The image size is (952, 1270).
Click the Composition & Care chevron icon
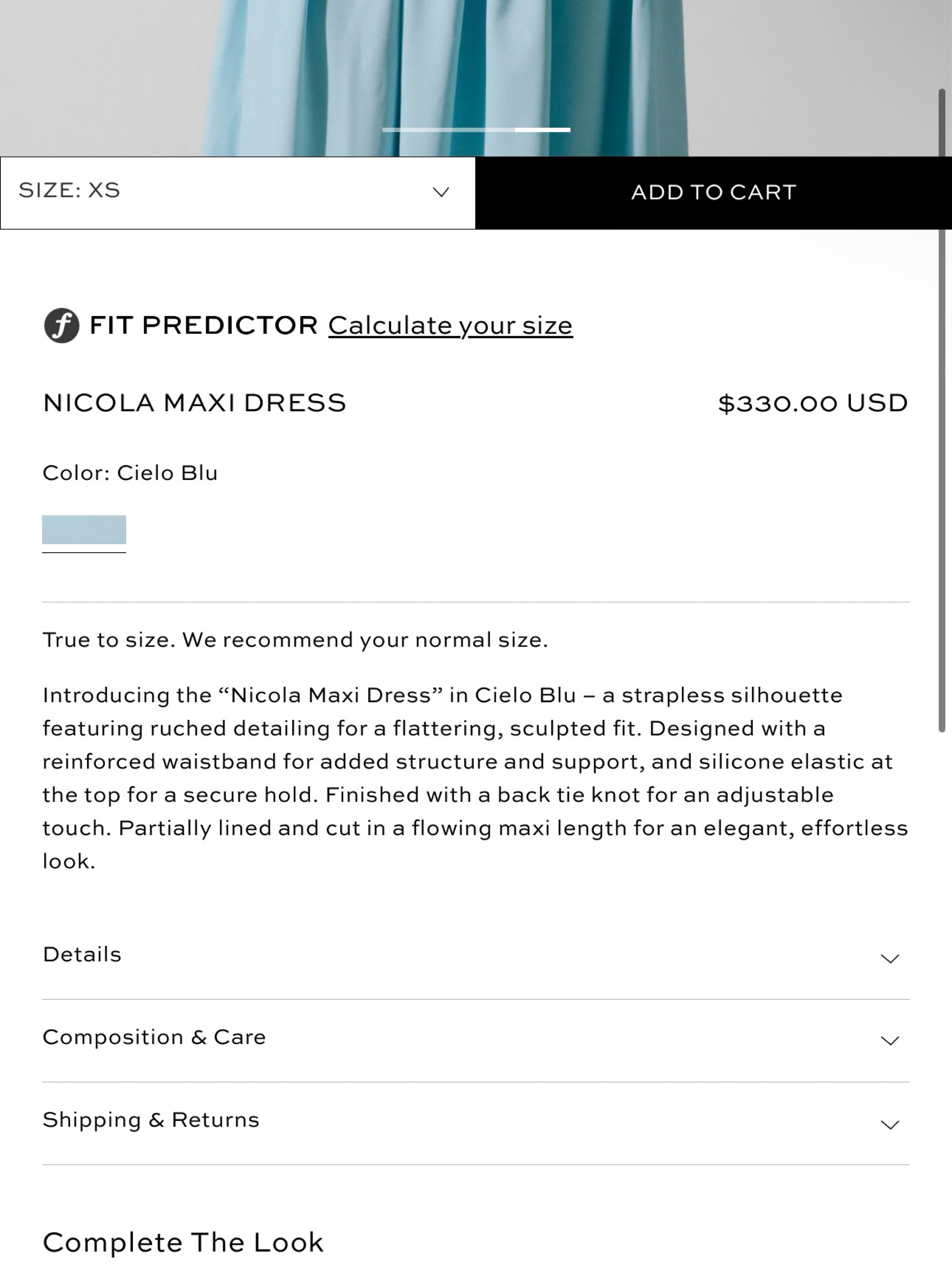(889, 1040)
